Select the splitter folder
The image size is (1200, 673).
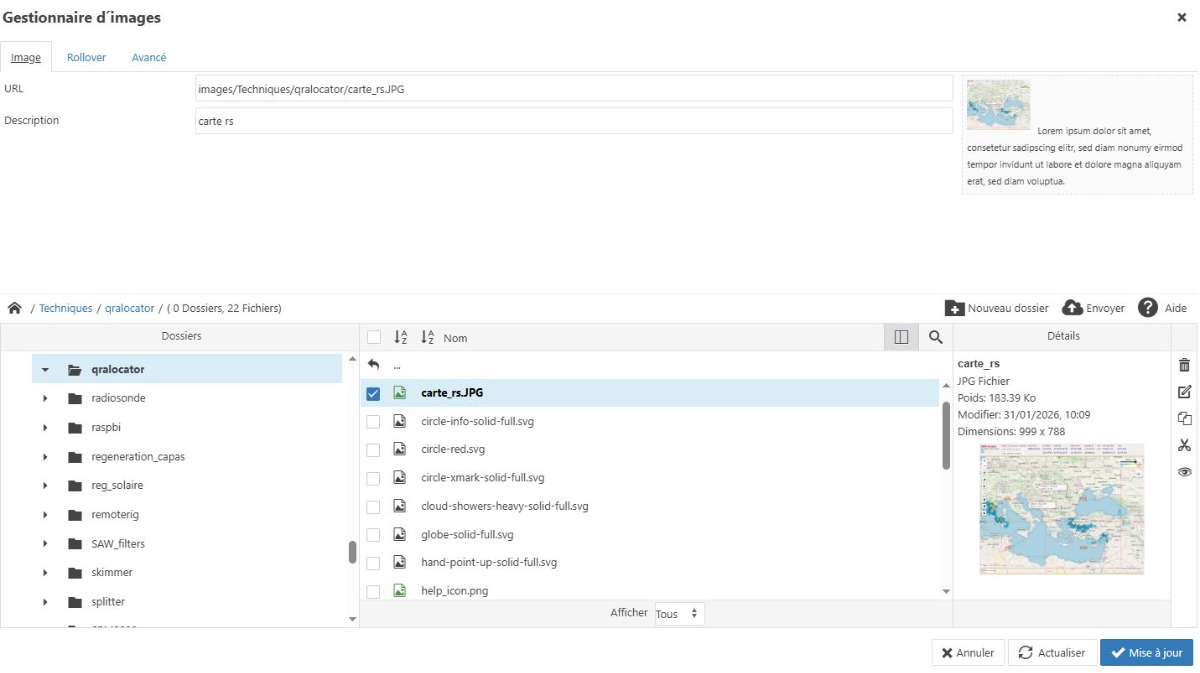tap(108, 602)
